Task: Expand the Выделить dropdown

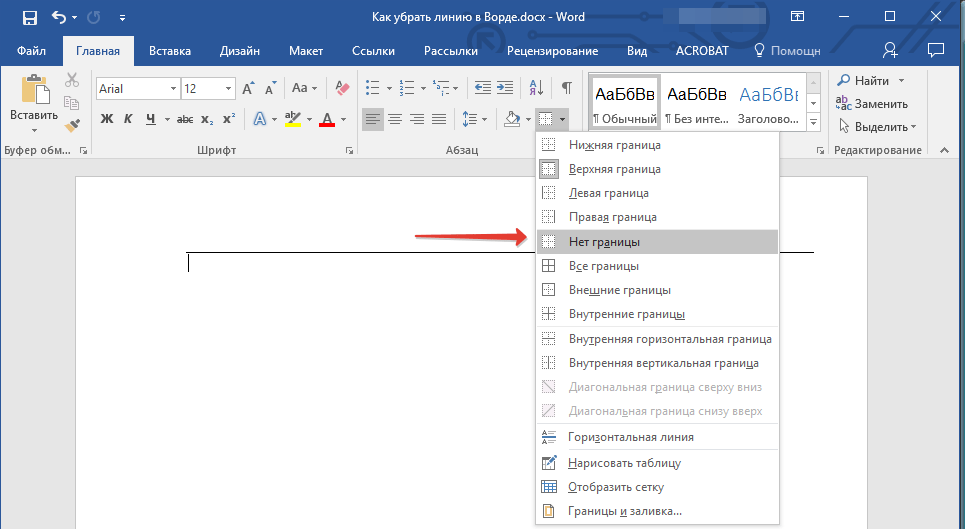Action: pyautogui.click(x=913, y=127)
